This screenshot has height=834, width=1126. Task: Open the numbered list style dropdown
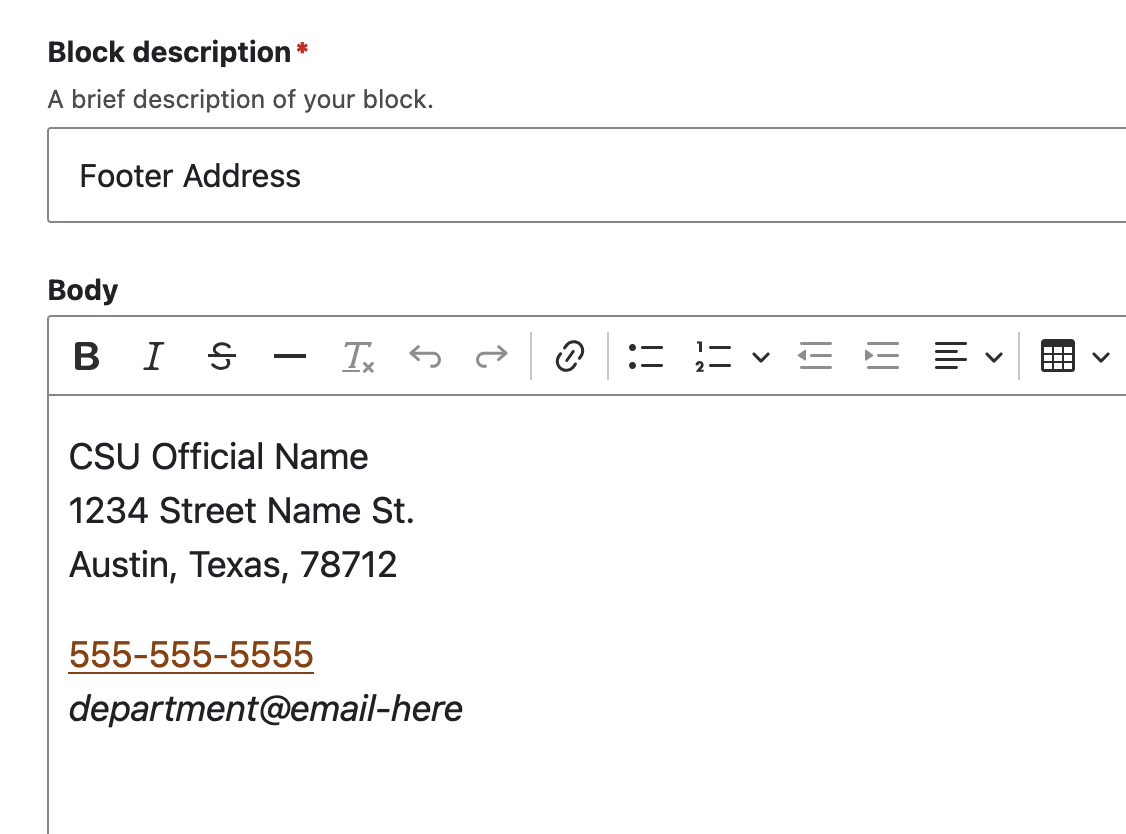[x=762, y=356]
